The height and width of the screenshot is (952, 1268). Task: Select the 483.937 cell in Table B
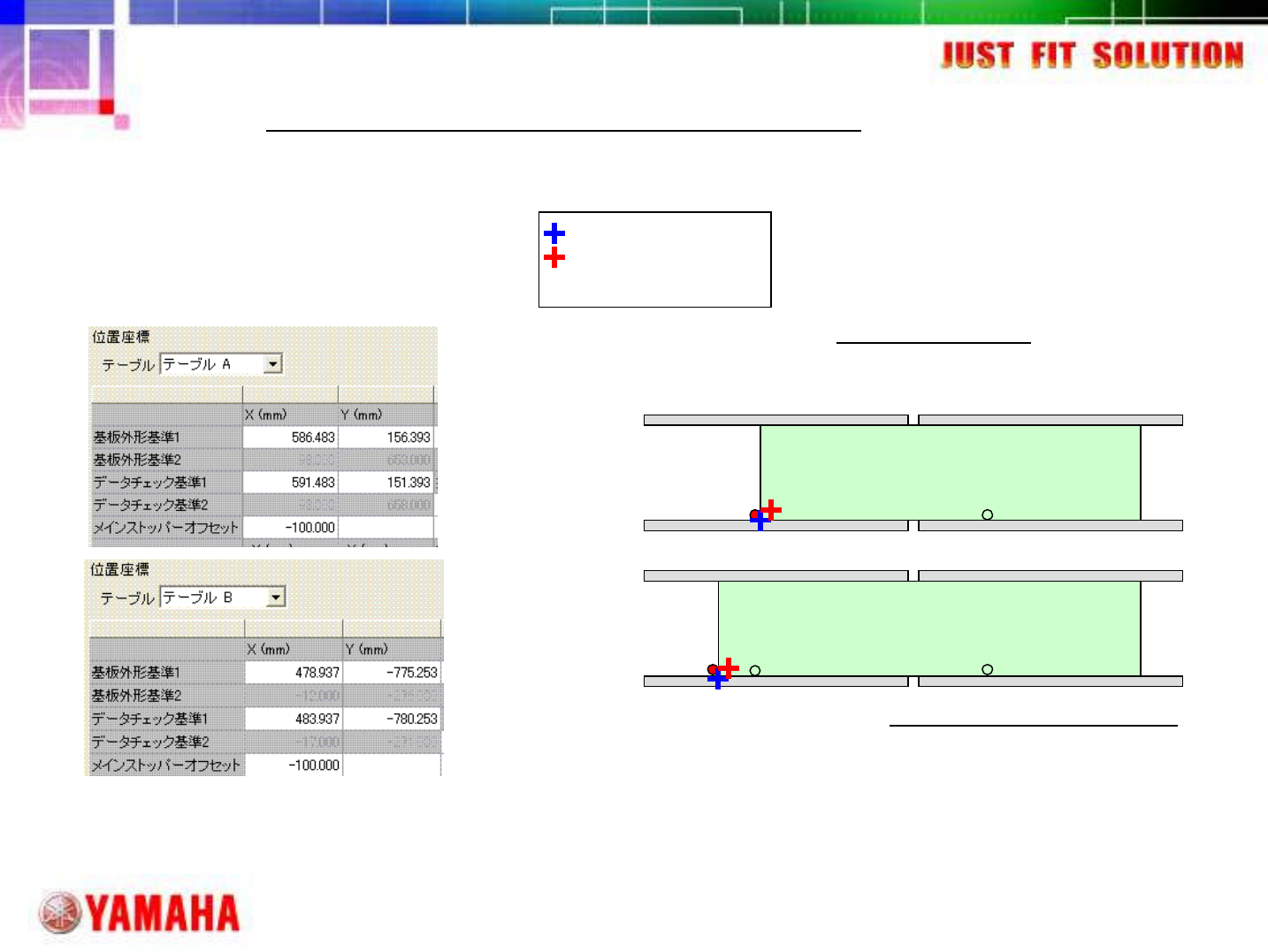(294, 719)
